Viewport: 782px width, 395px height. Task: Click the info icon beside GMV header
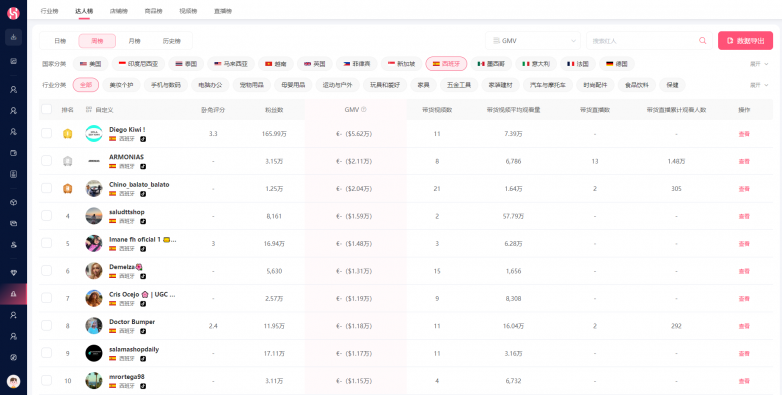coord(364,110)
